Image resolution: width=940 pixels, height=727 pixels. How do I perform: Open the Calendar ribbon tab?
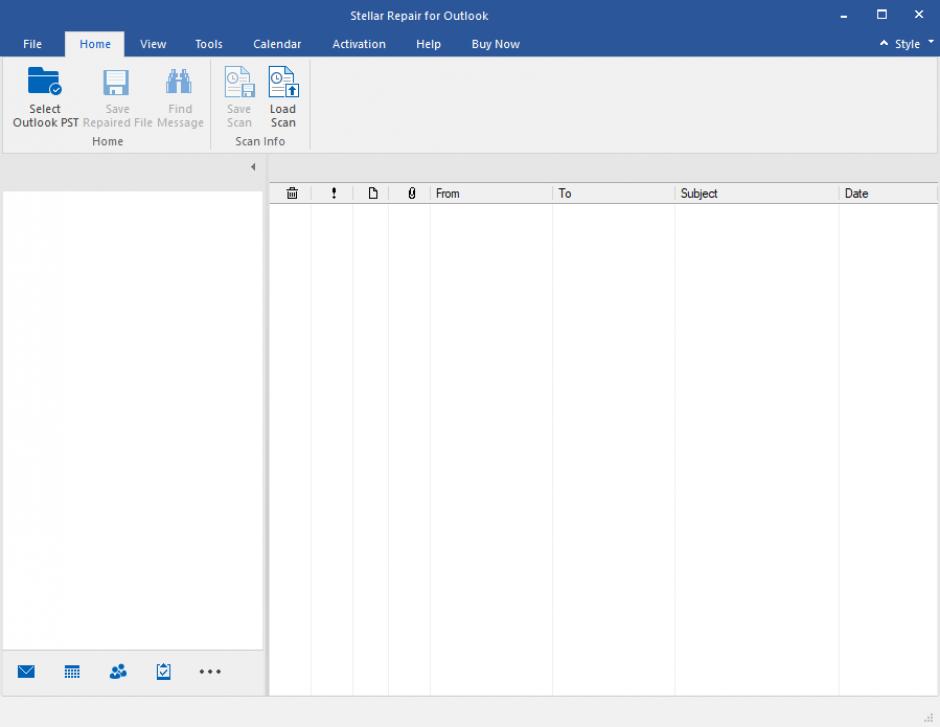click(x=277, y=44)
